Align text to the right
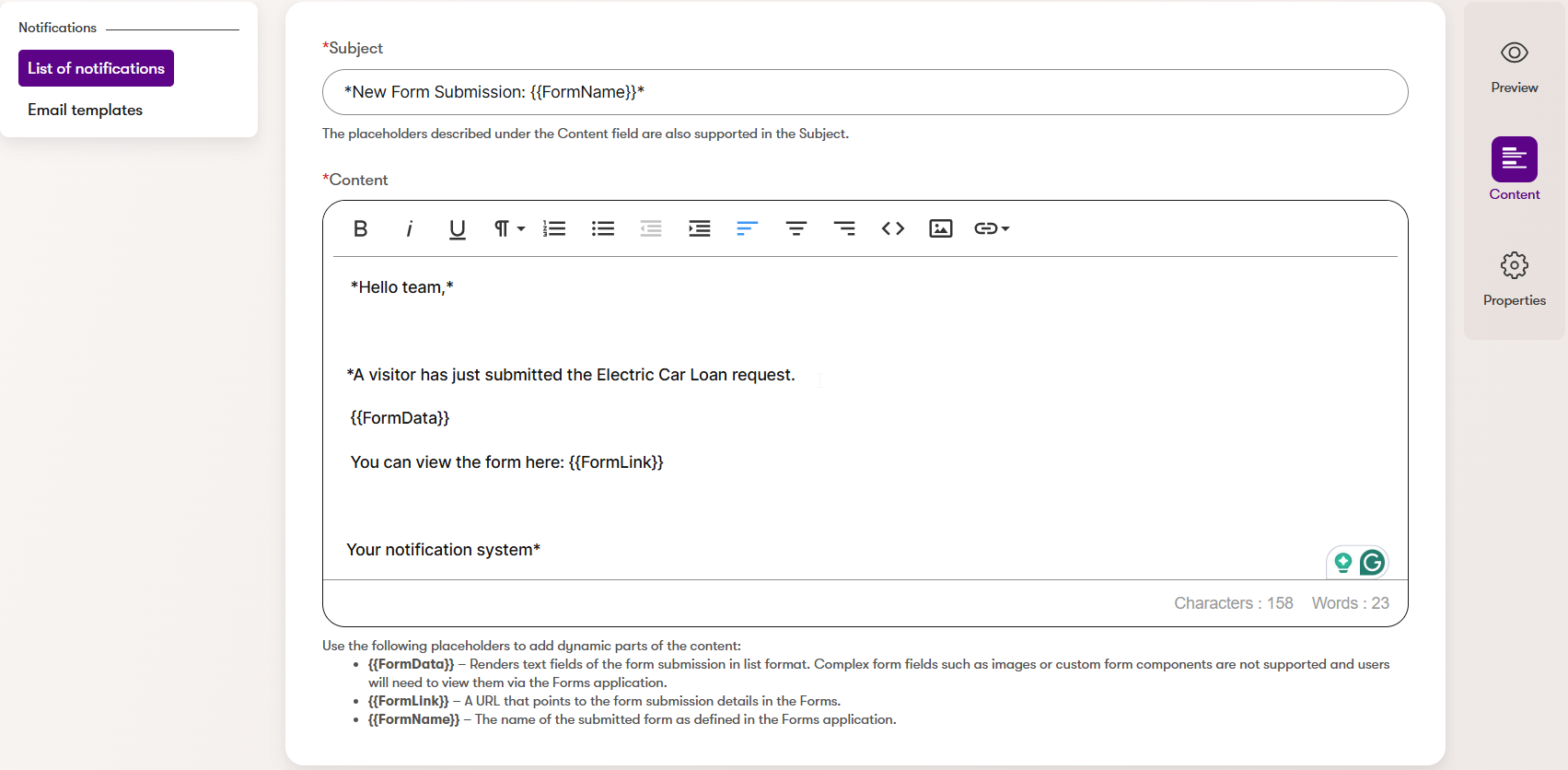This screenshot has width=1568, height=770. (844, 228)
